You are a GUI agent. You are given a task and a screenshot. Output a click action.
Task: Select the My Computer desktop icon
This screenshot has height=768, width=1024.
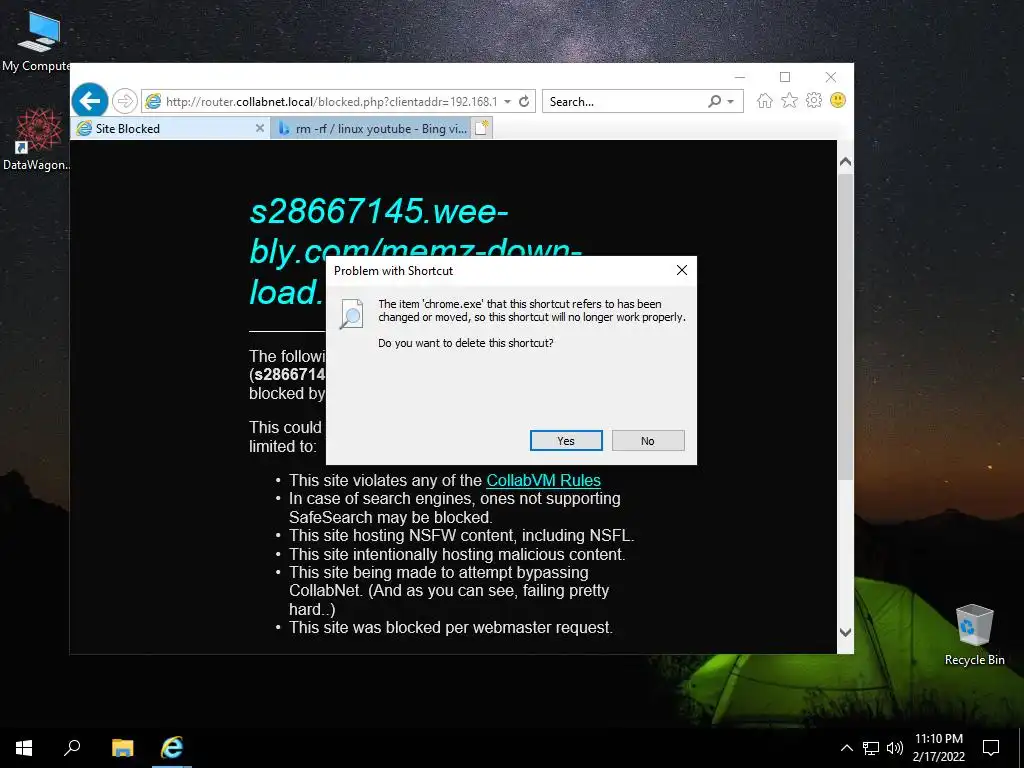(x=36, y=42)
